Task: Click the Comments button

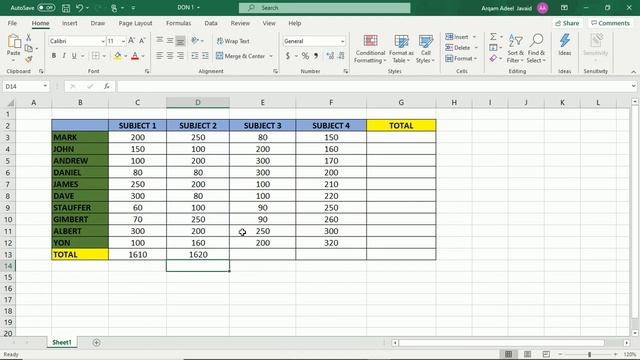Action: coord(610,23)
